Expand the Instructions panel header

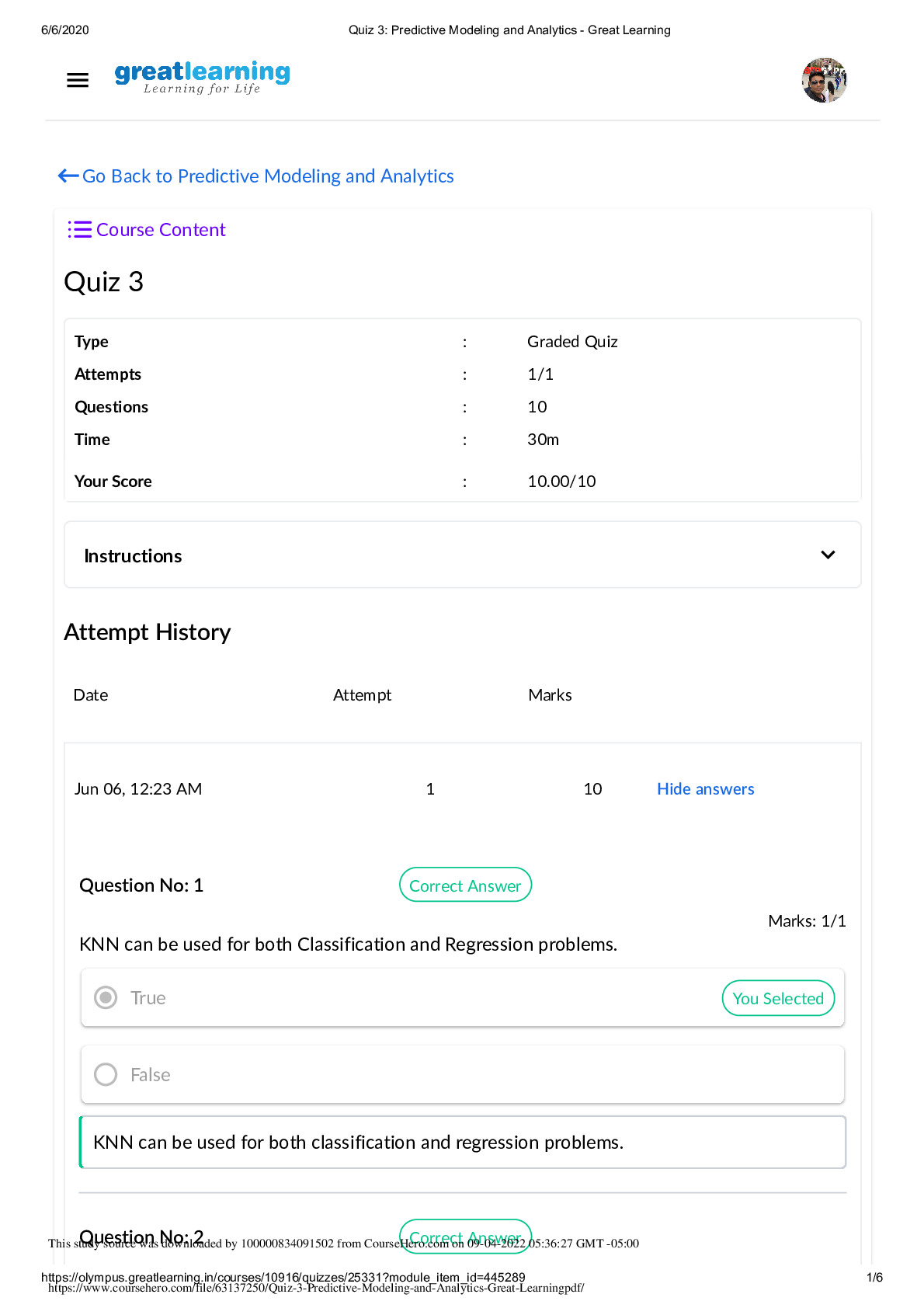tap(462, 555)
